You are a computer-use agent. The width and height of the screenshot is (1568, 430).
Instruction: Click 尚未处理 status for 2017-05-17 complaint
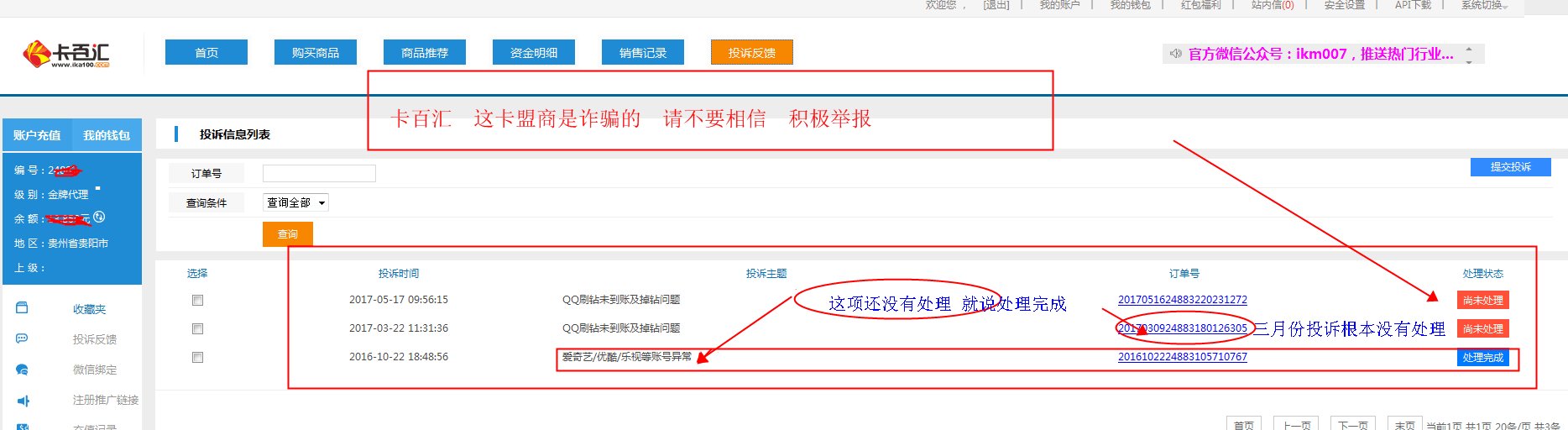click(1483, 300)
